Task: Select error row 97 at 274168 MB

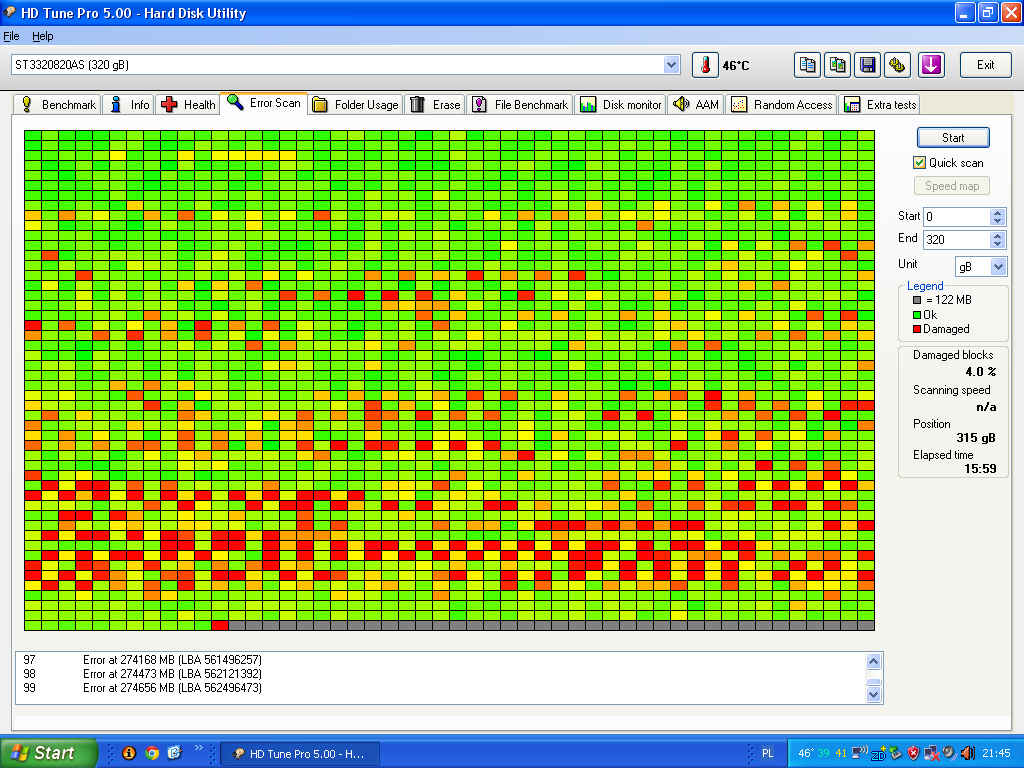Action: 440,660
